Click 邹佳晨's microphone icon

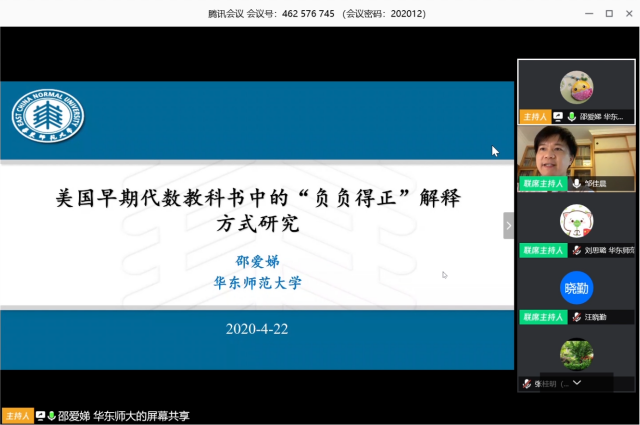point(577,184)
